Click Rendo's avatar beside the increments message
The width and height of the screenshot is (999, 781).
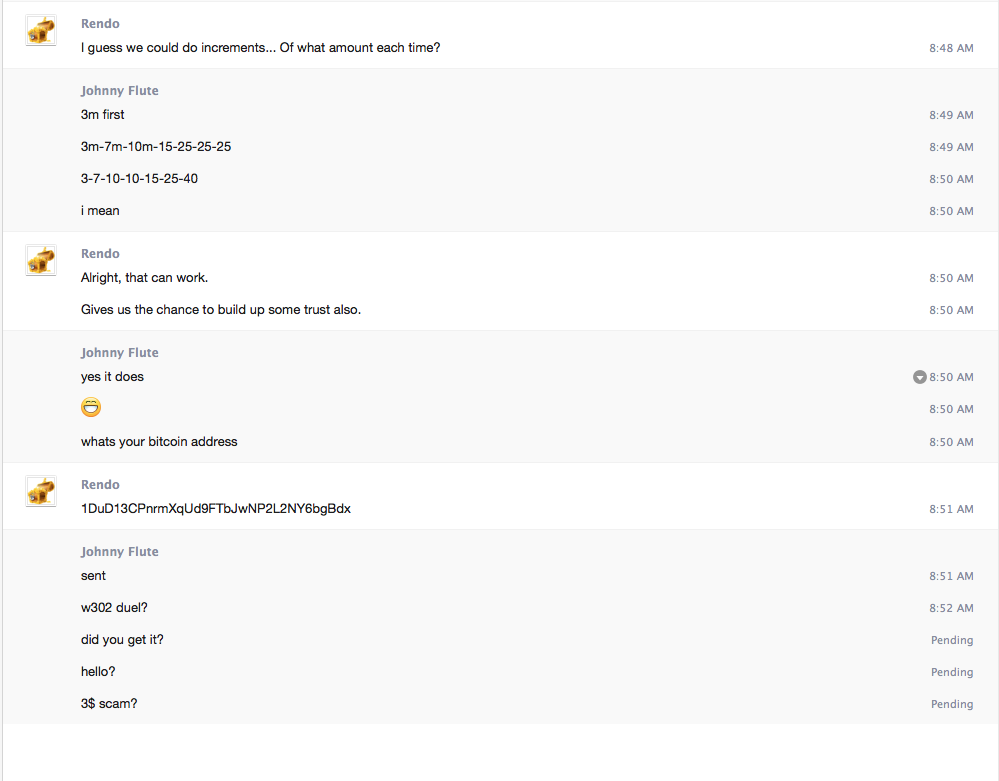tap(41, 30)
